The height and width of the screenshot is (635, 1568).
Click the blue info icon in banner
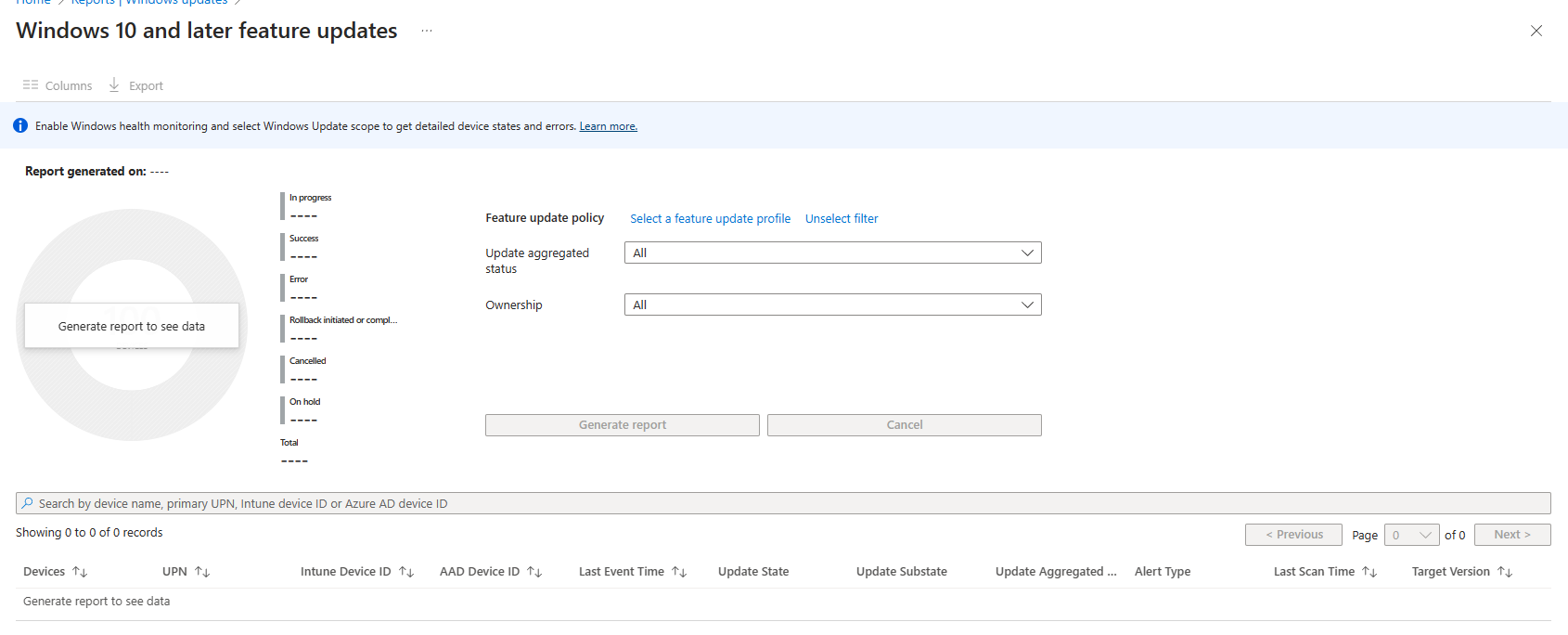[20, 125]
